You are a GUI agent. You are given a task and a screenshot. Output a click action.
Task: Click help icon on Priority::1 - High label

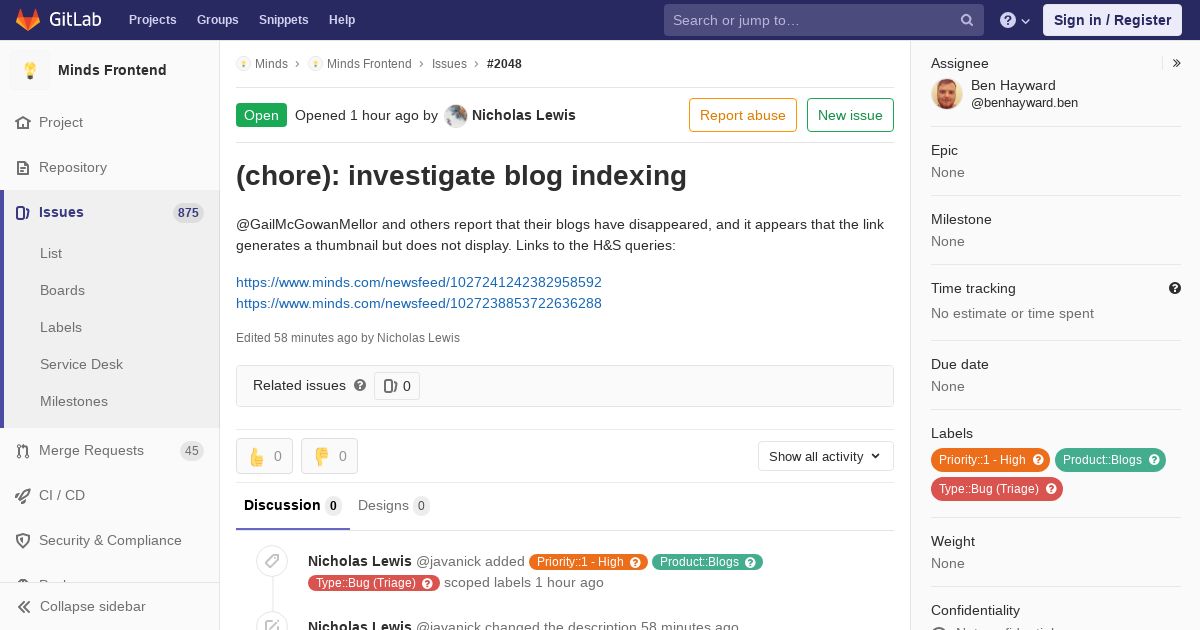(x=1038, y=460)
